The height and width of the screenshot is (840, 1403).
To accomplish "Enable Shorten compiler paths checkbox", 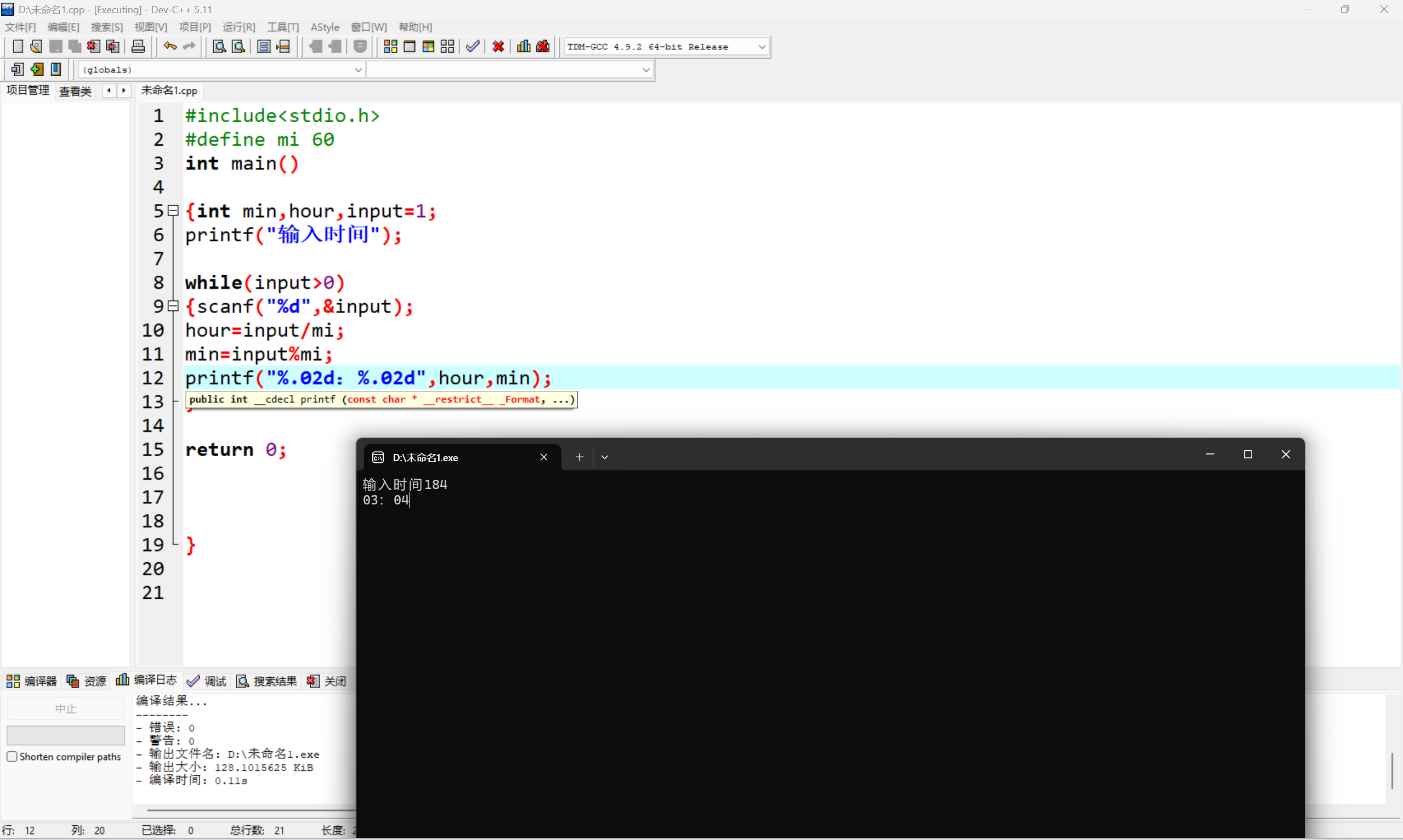I will [x=12, y=757].
